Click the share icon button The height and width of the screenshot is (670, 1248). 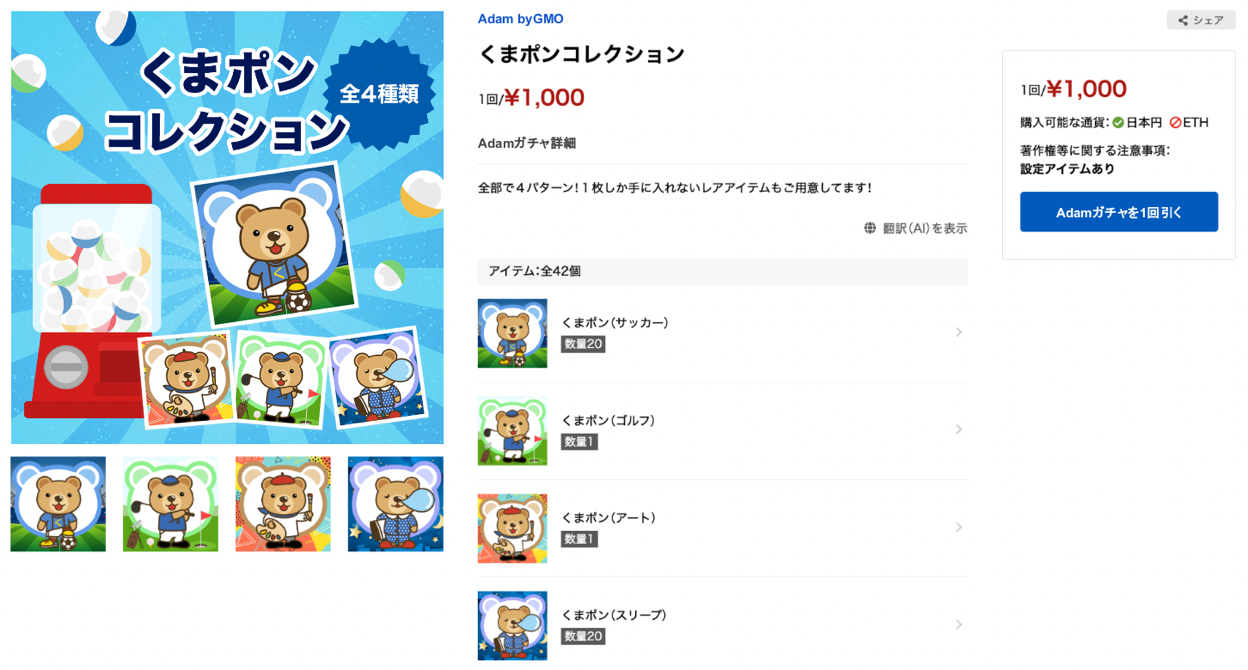(x=1200, y=20)
